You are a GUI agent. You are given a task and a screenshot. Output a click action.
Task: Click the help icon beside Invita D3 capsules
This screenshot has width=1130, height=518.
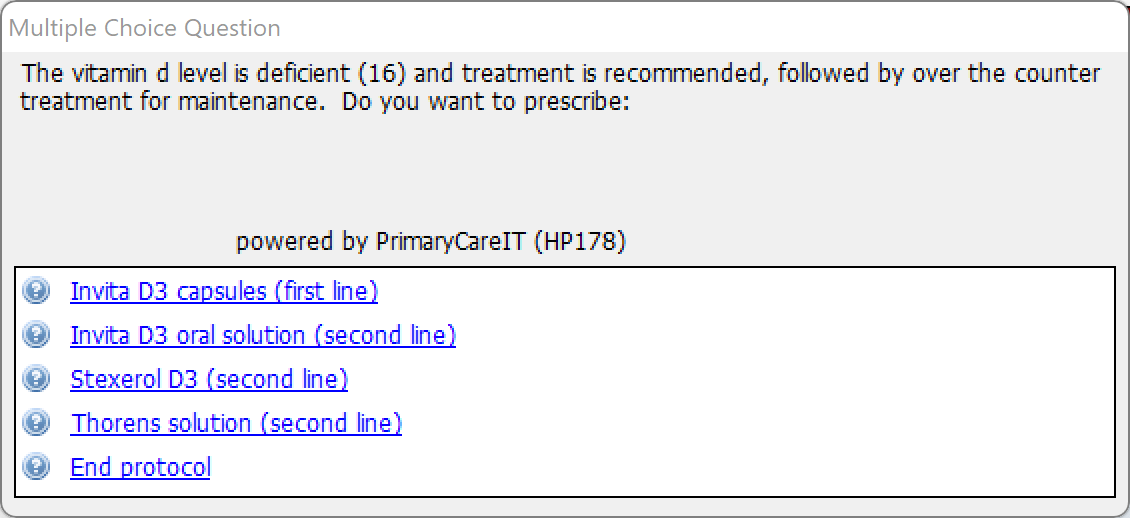click(x=36, y=291)
